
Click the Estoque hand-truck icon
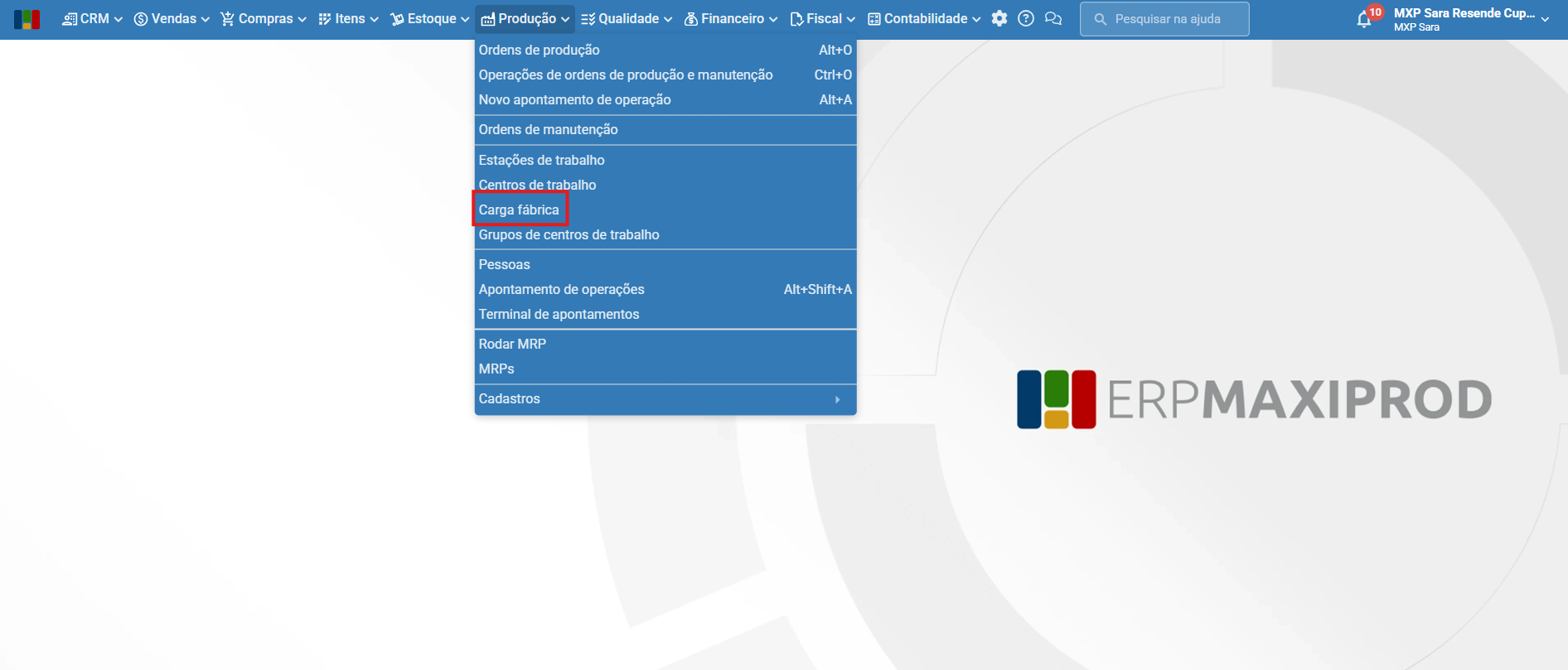click(x=397, y=19)
